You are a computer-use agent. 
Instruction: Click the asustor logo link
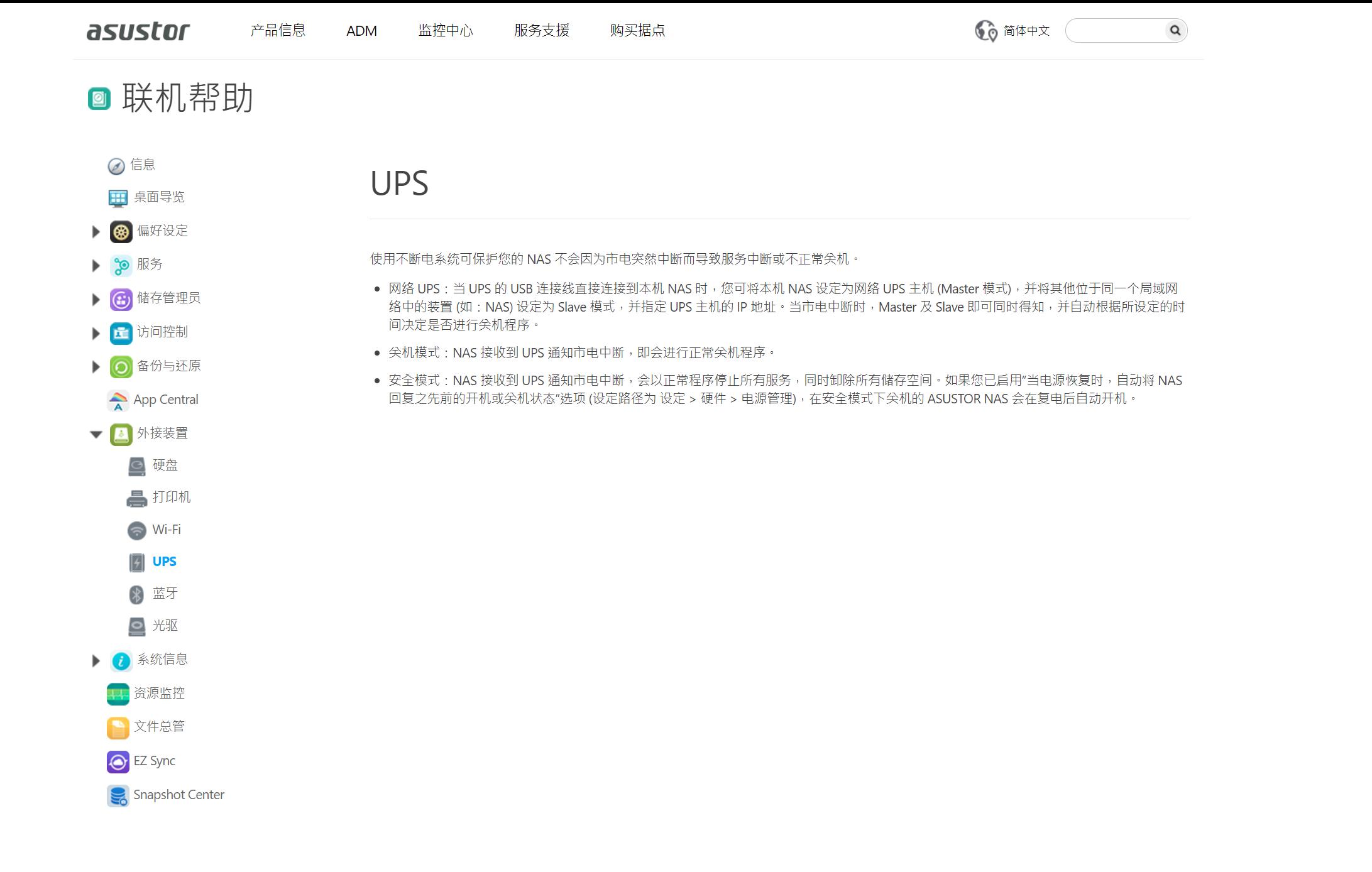[x=138, y=31]
